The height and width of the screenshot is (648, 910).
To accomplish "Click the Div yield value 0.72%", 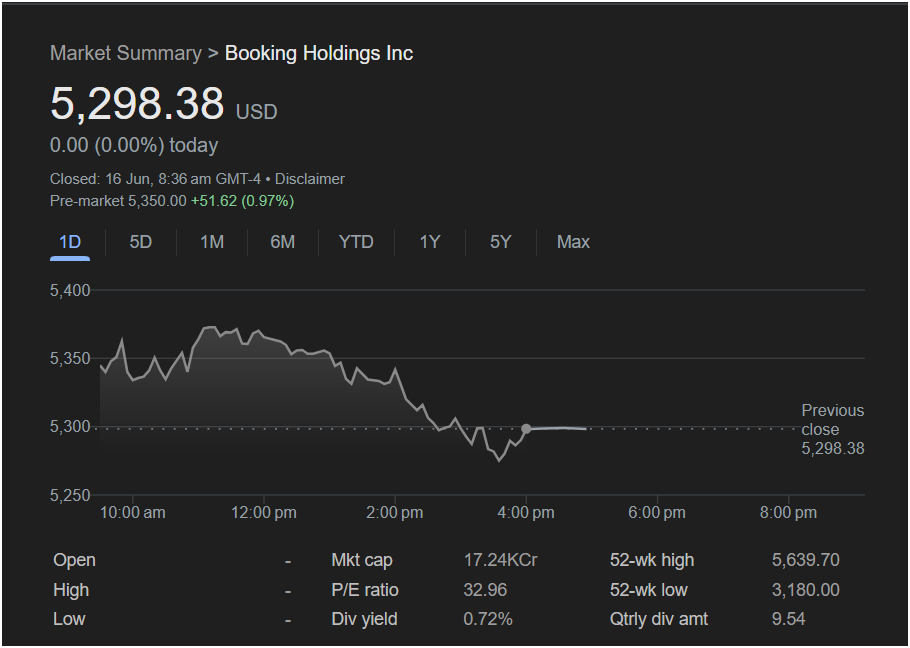I will point(488,619).
